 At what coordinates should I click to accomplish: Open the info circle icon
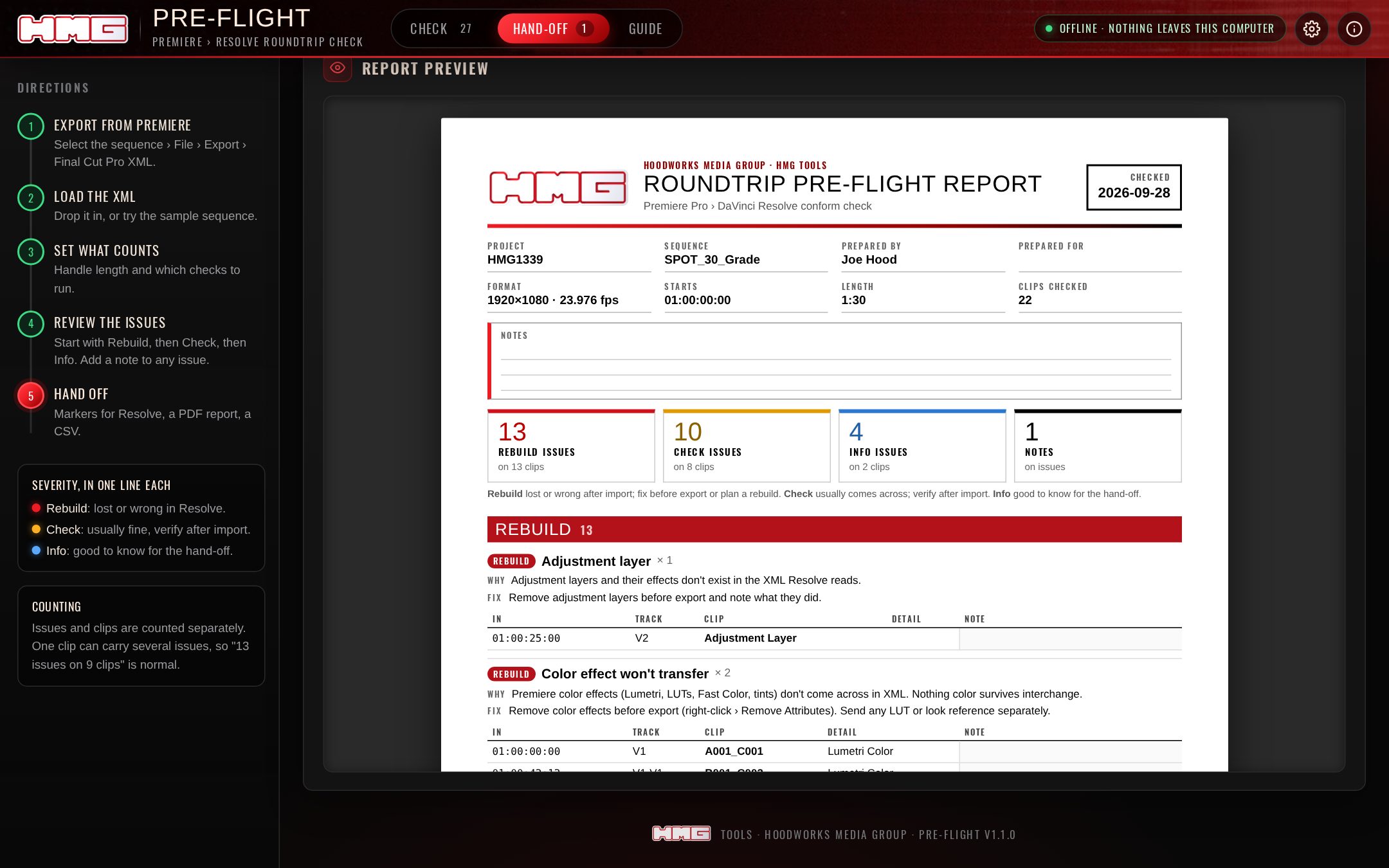(1354, 29)
